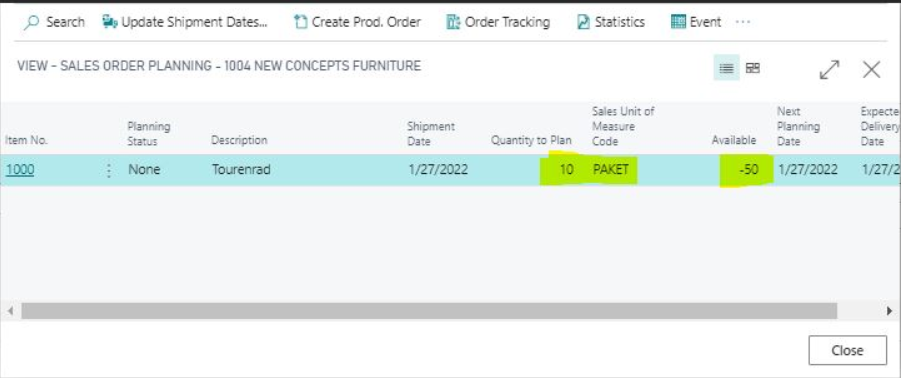Sort by the Shipment Date column header

pyautogui.click(x=431, y=134)
